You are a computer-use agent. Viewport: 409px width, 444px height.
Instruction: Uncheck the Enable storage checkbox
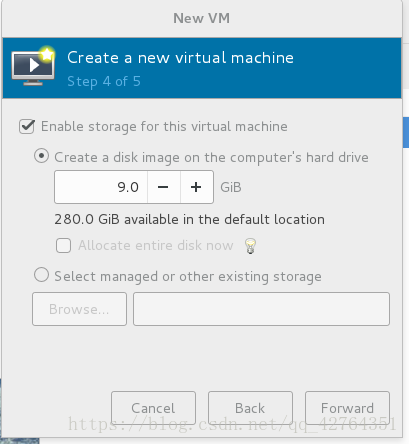point(27,127)
